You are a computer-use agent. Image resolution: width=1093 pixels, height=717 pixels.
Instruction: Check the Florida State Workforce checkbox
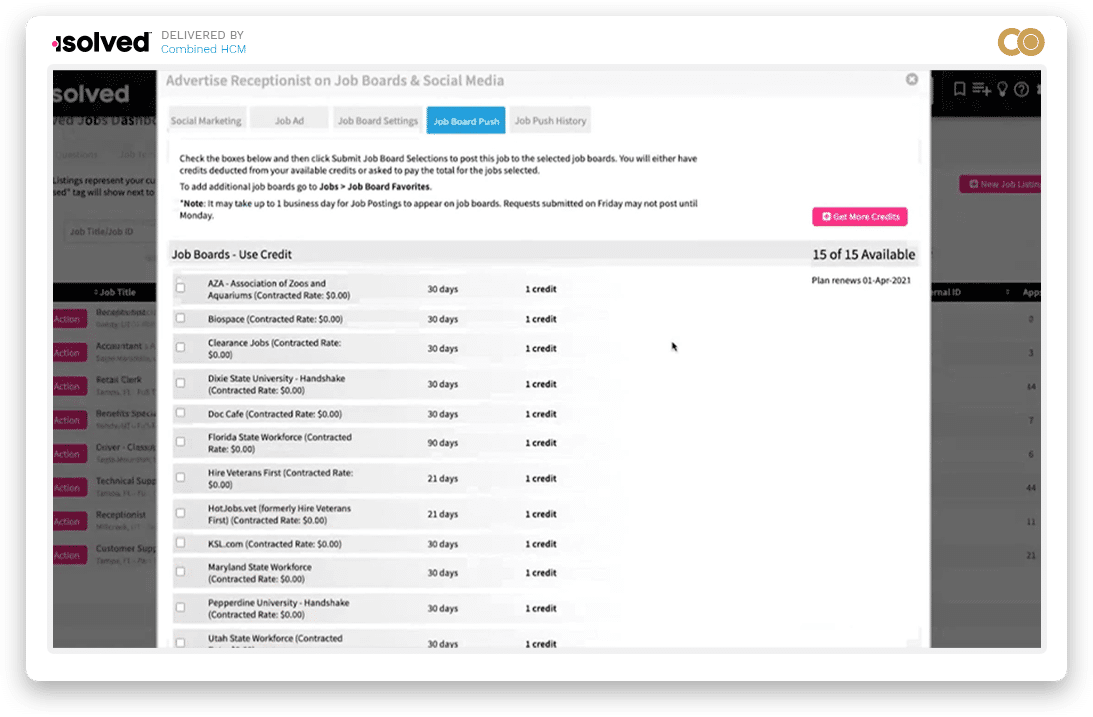click(181, 442)
